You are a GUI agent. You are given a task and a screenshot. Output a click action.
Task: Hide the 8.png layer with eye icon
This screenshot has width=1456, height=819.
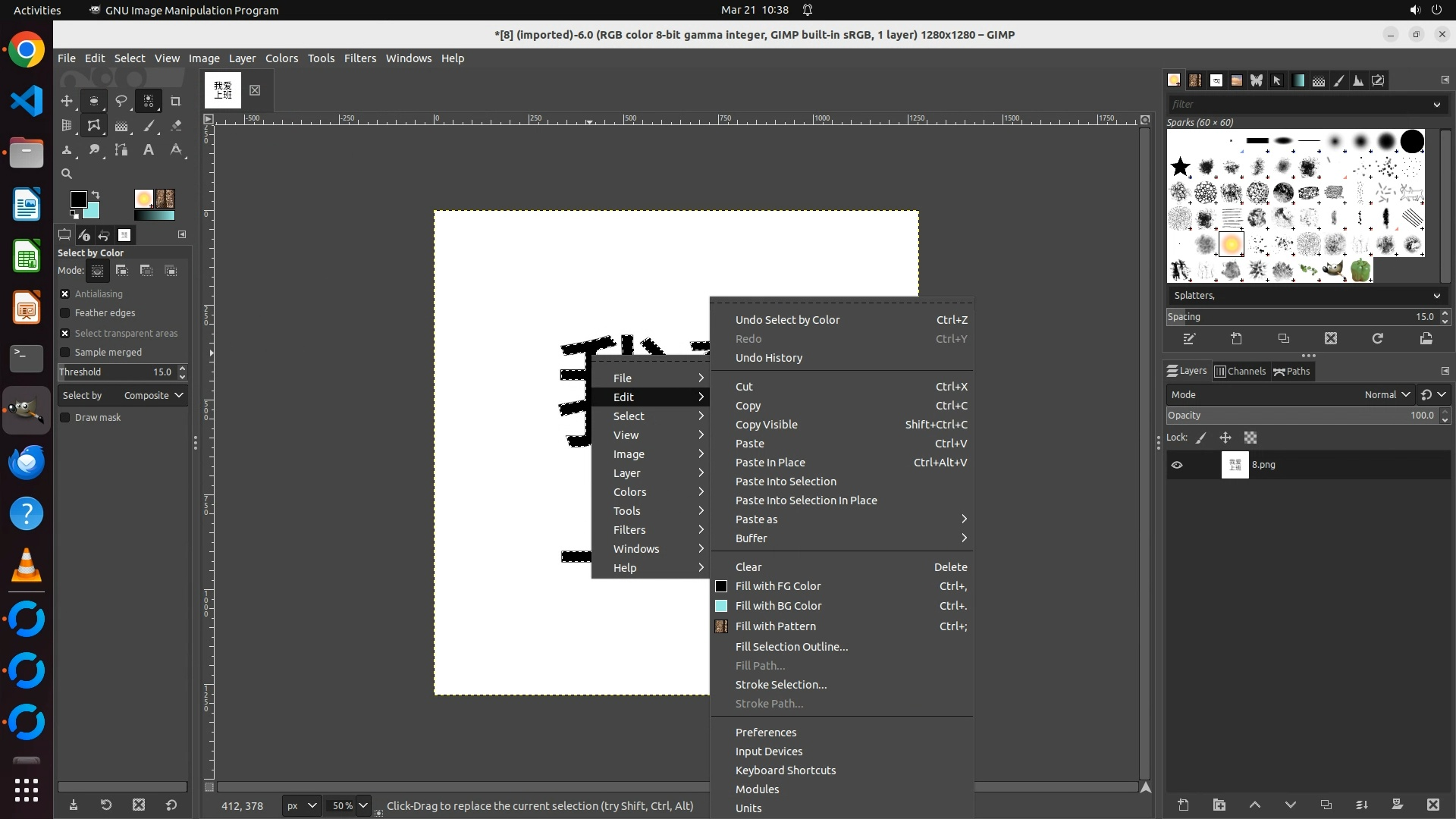[x=1177, y=465]
